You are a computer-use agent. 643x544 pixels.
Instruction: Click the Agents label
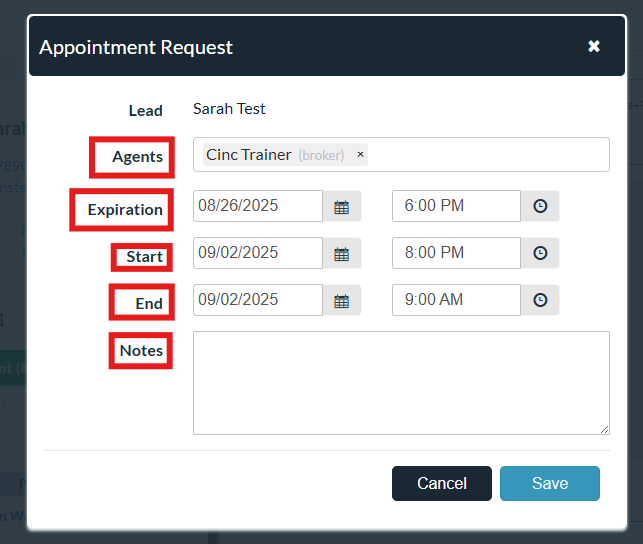click(x=137, y=157)
